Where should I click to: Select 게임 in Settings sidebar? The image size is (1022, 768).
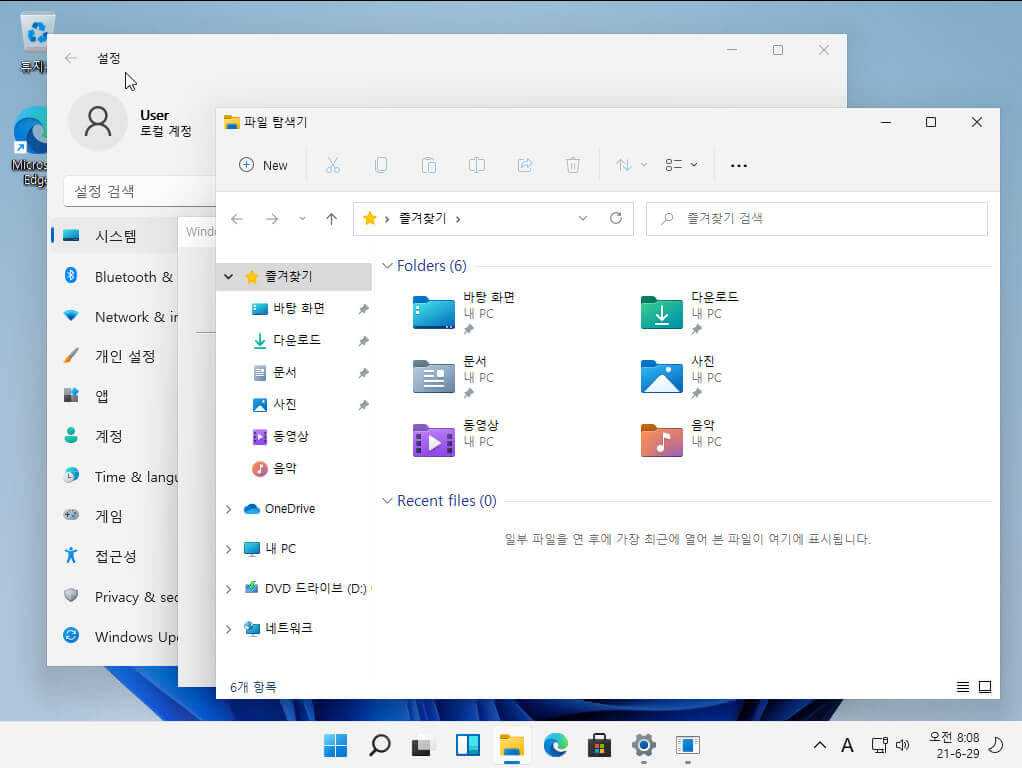(x=115, y=516)
